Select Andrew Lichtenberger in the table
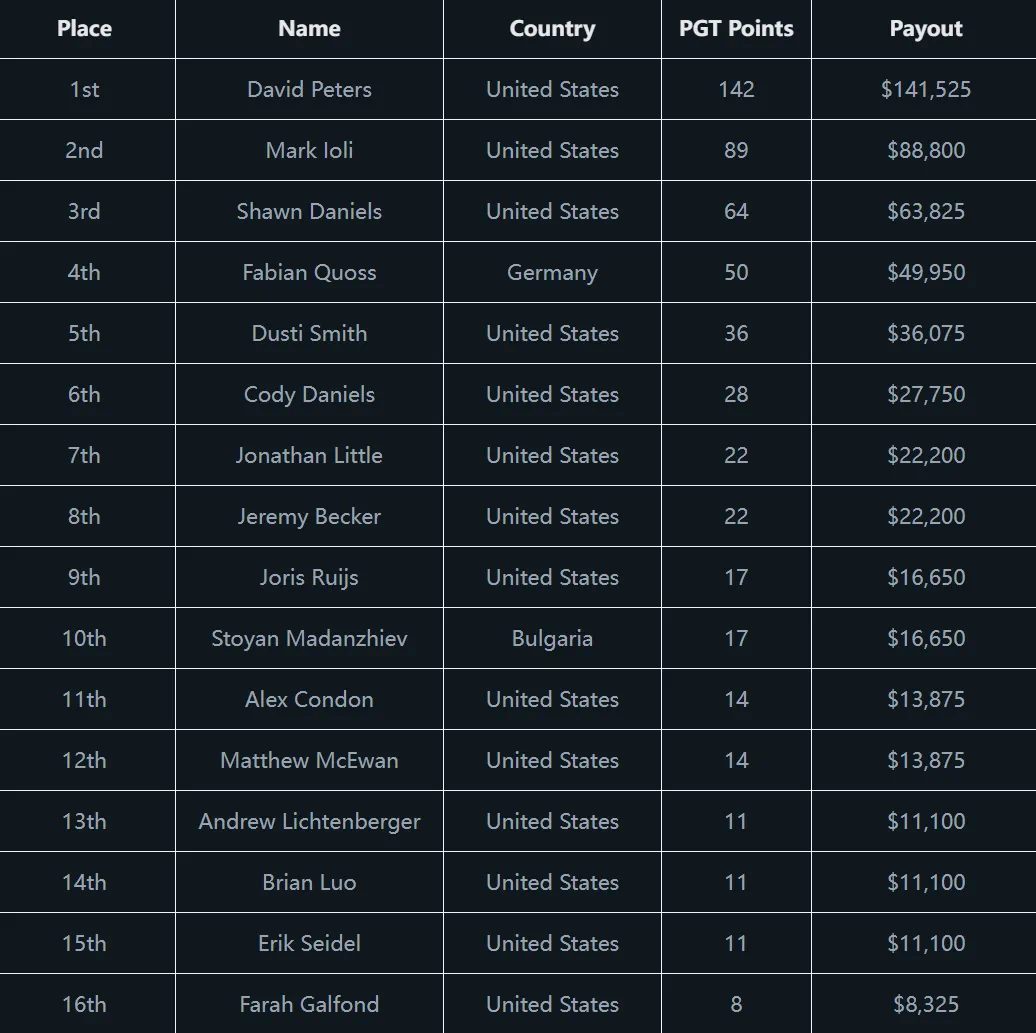Image resolution: width=1036 pixels, height=1033 pixels. click(x=309, y=821)
